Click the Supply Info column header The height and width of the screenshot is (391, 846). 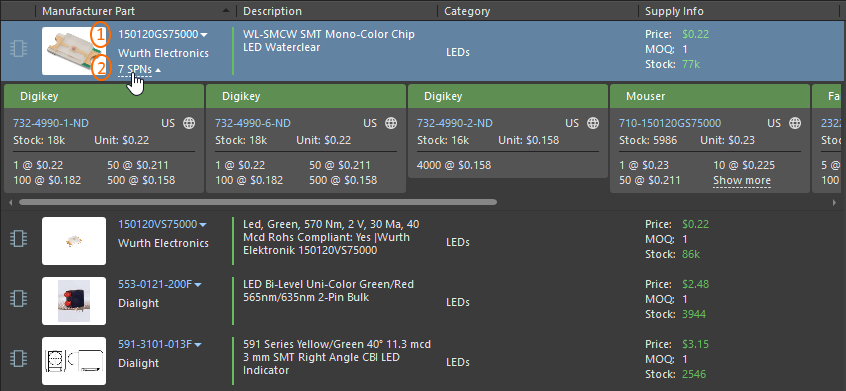[674, 11]
